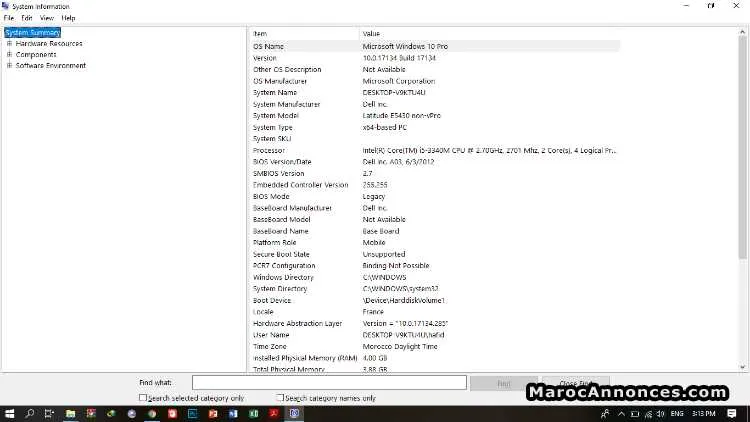
Task: Open the File menu
Action: (x=9, y=18)
